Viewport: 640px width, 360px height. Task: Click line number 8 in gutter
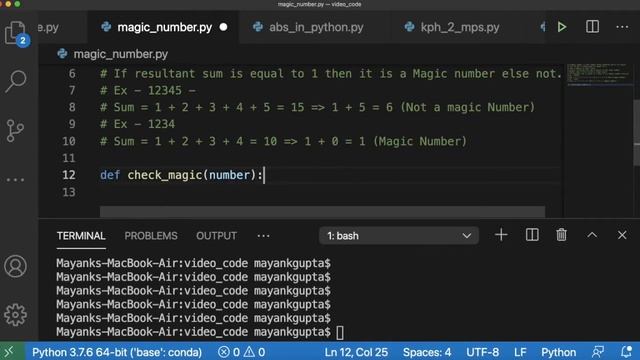pyautogui.click(x=72, y=107)
